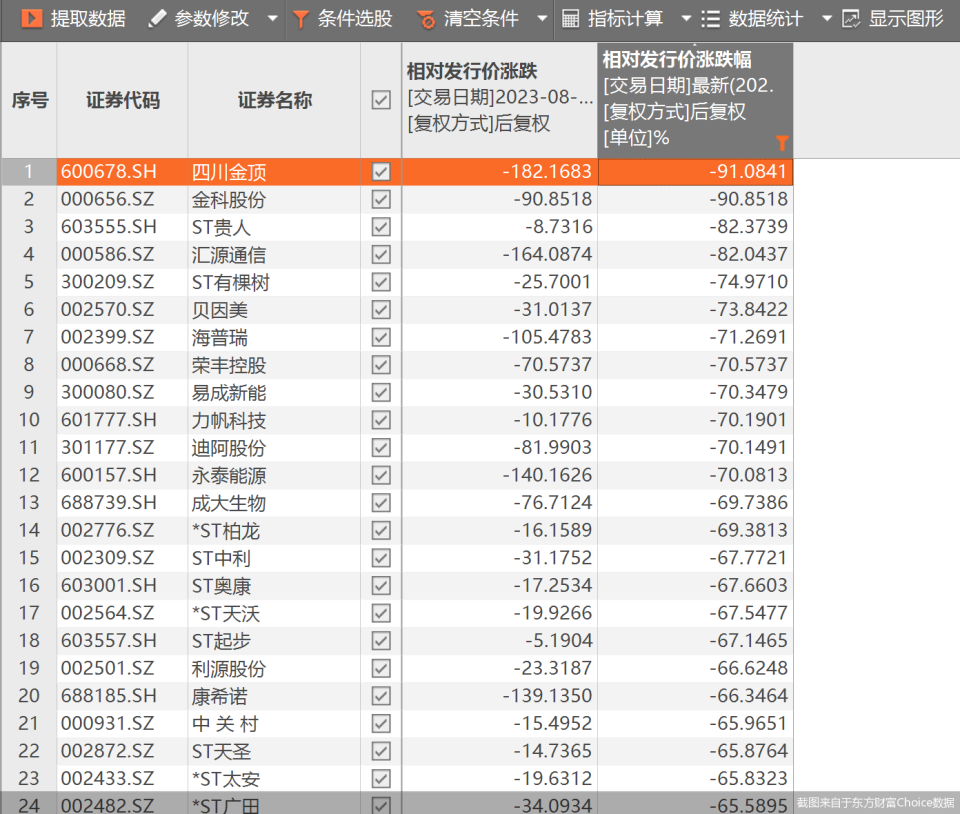Open the 条件选股 toolbar item
Image resolution: width=960 pixels, height=814 pixels.
pos(343,19)
